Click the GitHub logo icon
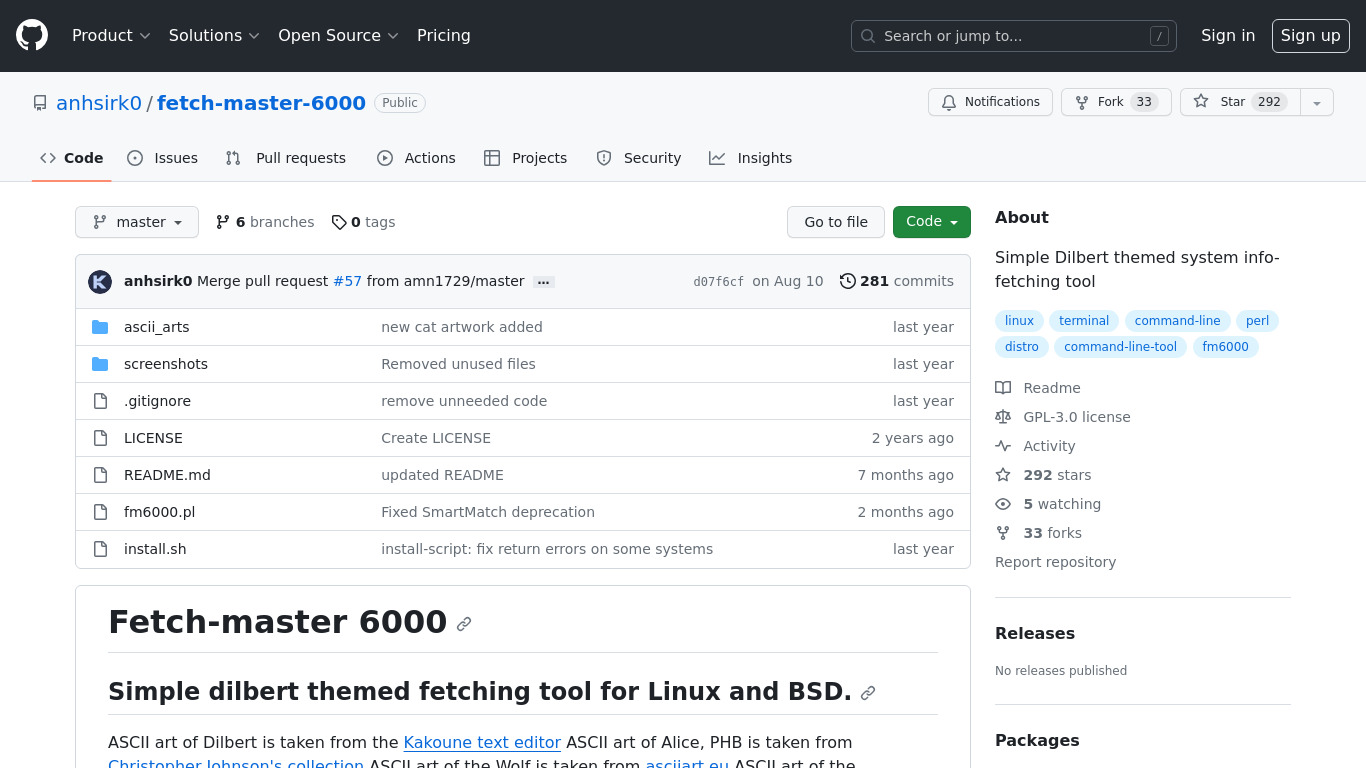The height and width of the screenshot is (768, 1366). pos(32,36)
